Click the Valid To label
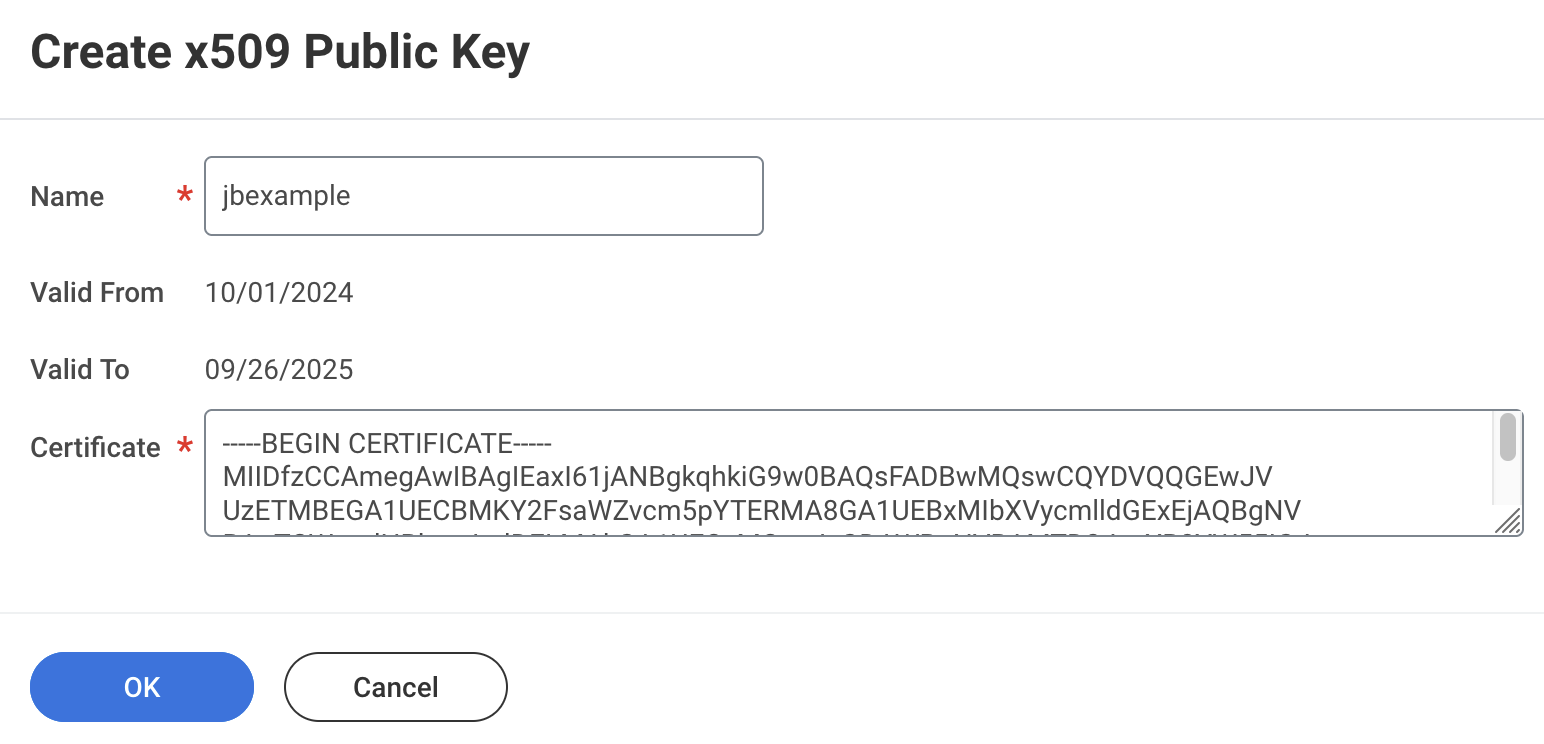Image resolution: width=1544 pixels, height=744 pixels. pyautogui.click(x=79, y=370)
